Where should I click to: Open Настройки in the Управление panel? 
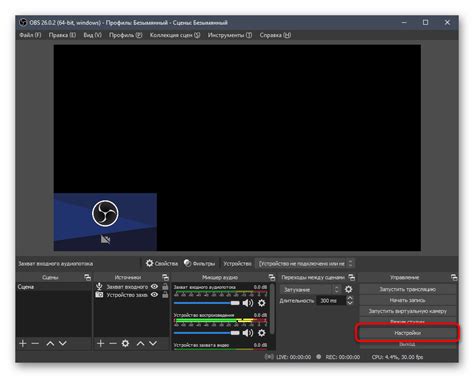[408, 333]
